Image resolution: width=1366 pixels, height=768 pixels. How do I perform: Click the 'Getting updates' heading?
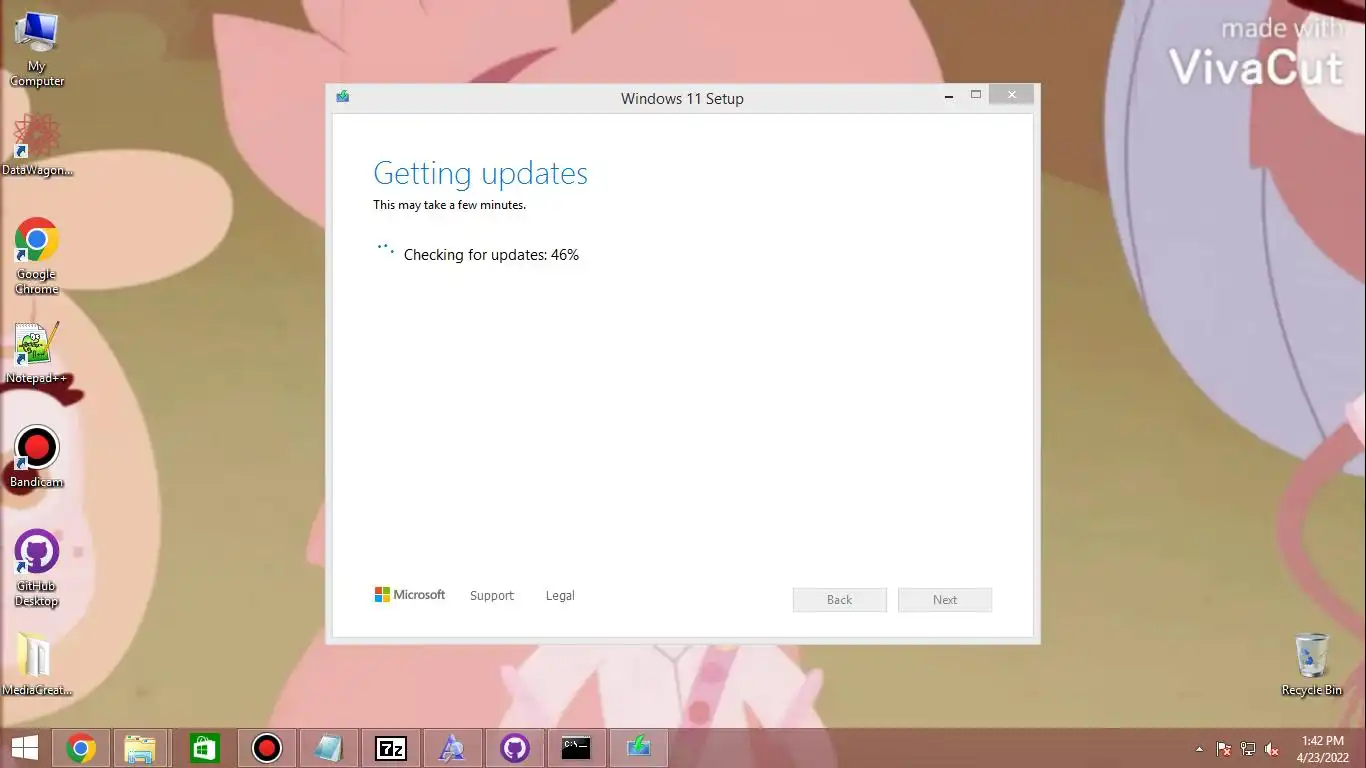[x=480, y=173]
